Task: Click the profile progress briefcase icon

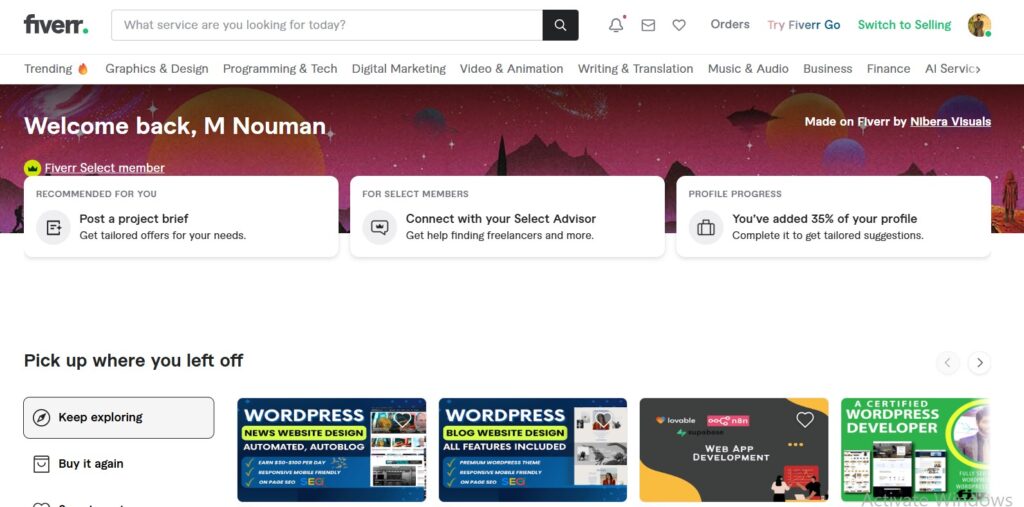Action: [706, 227]
